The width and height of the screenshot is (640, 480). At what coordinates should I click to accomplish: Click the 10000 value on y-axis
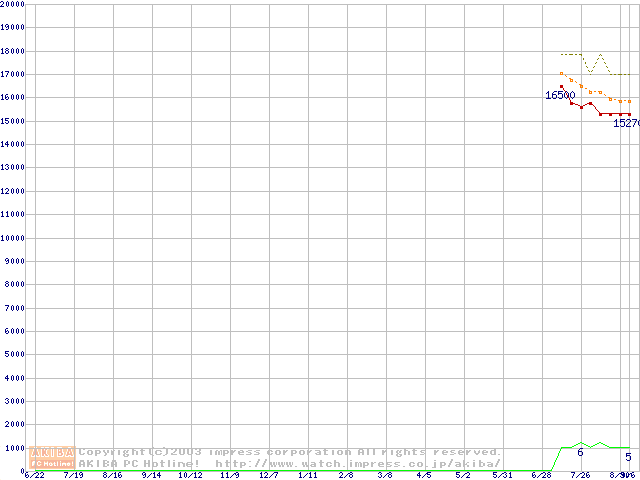click(x=12, y=238)
